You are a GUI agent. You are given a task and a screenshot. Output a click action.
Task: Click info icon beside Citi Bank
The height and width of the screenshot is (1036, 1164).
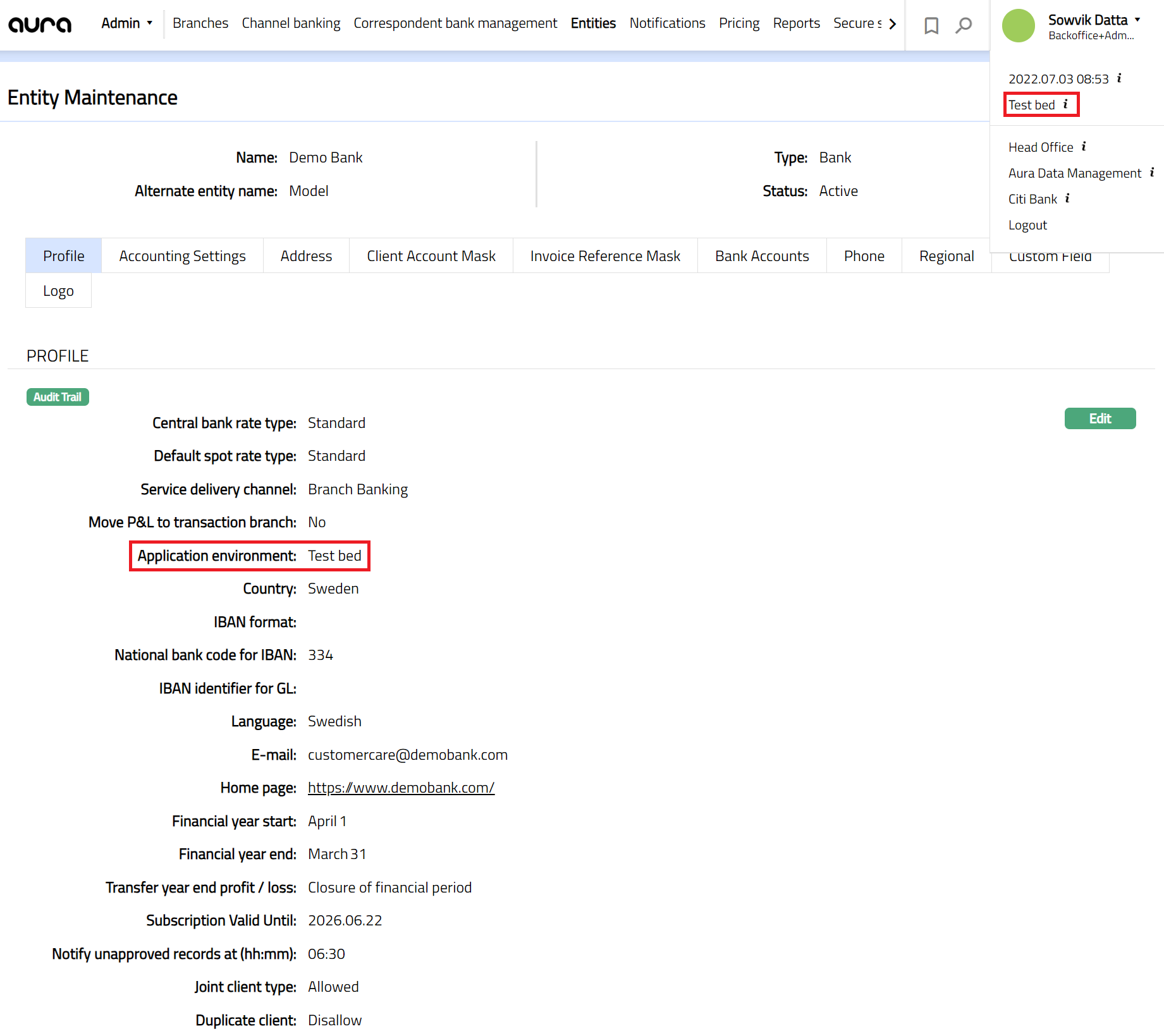tap(1068, 198)
